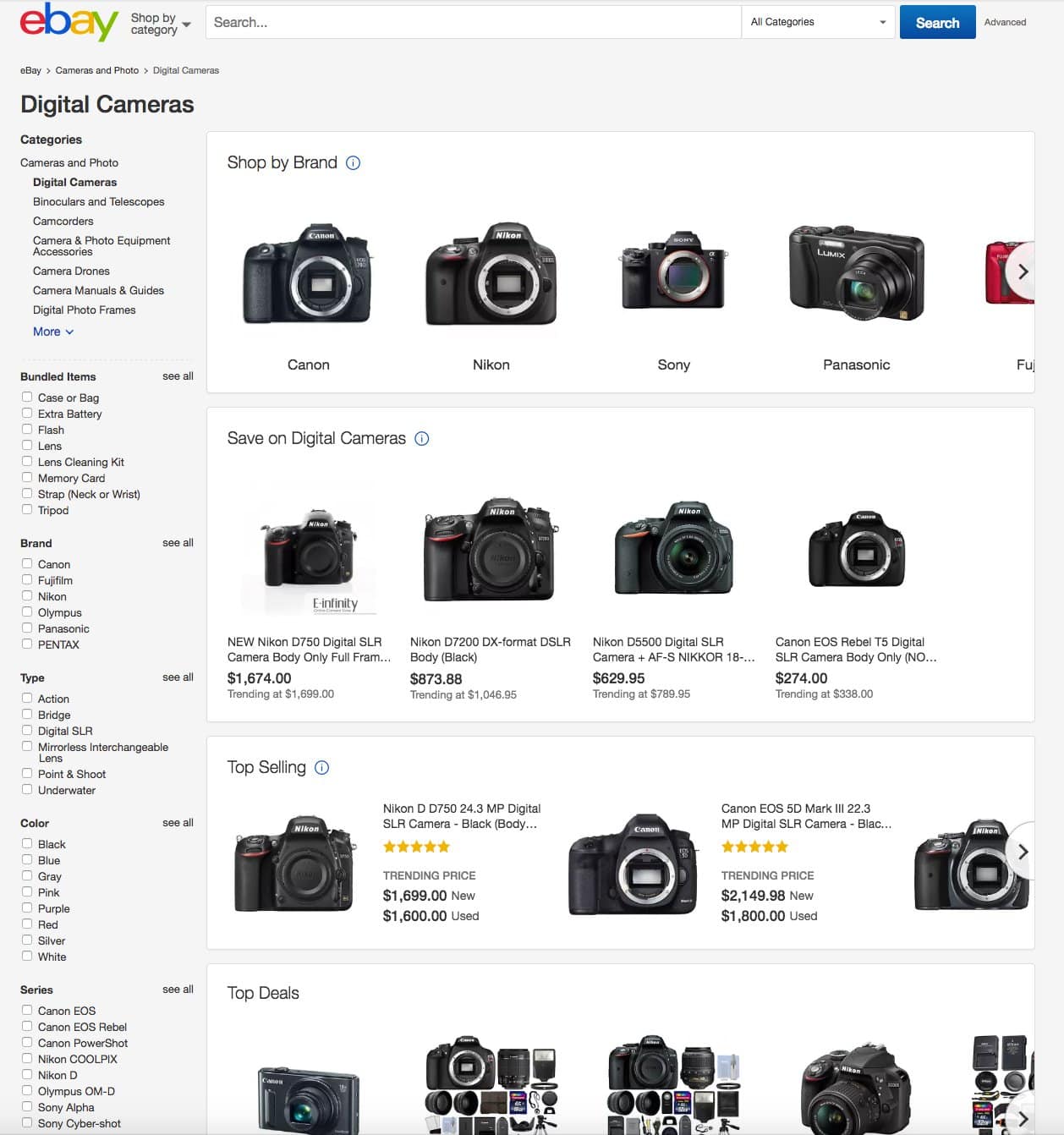Image resolution: width=1064 pixels, height=1135 pixels.
Task: Check the Black color filter
Action: (27, 843)
